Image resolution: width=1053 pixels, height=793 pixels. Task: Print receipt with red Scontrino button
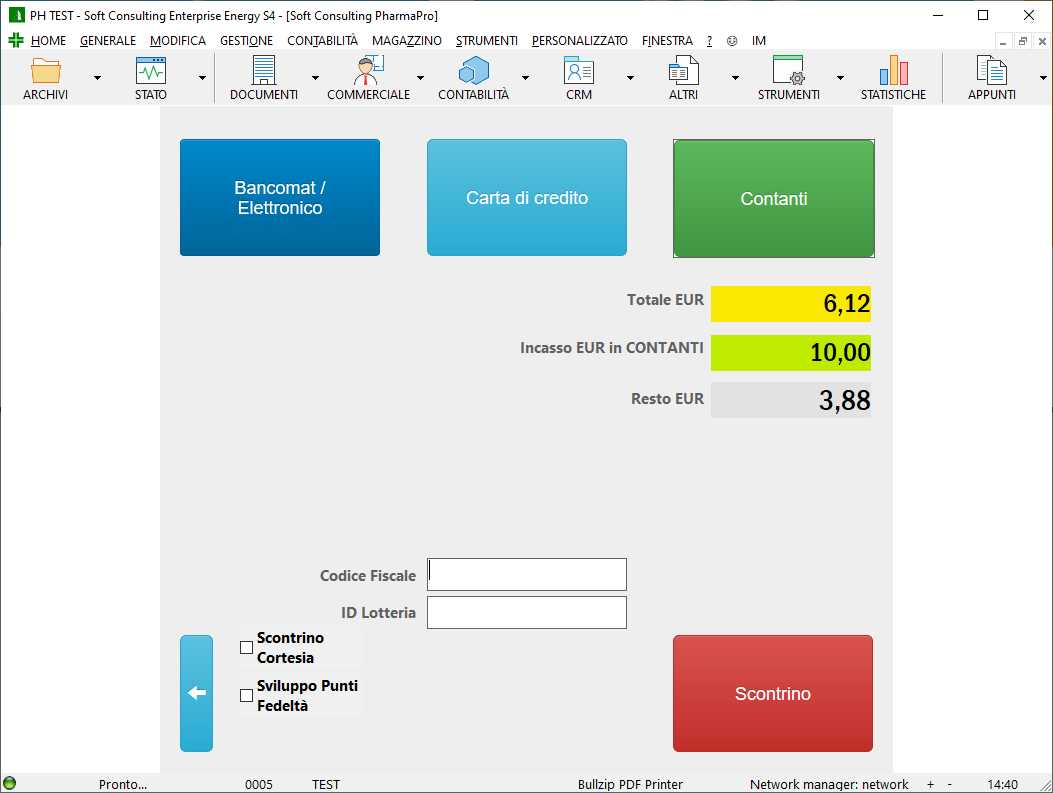[773, 694]
